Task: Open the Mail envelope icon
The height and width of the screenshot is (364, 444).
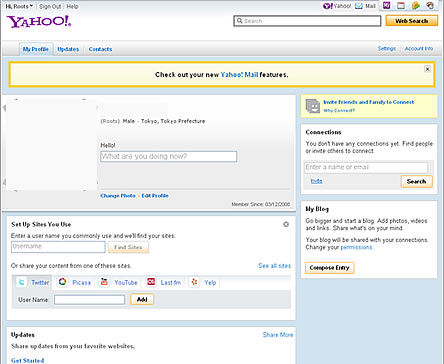Action: click(359, 6)
